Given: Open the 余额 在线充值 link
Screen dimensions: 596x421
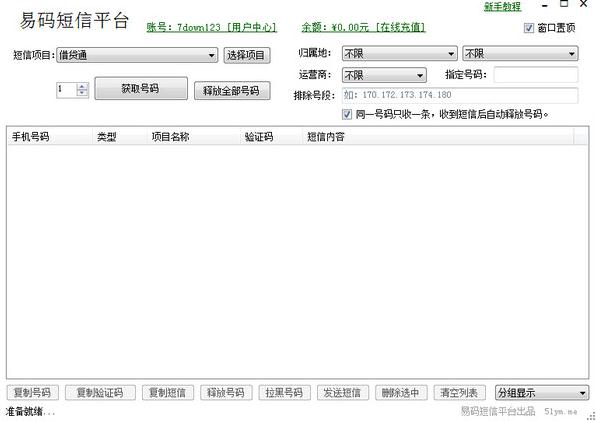Looking at the screenshot, I should coord(363,27).
